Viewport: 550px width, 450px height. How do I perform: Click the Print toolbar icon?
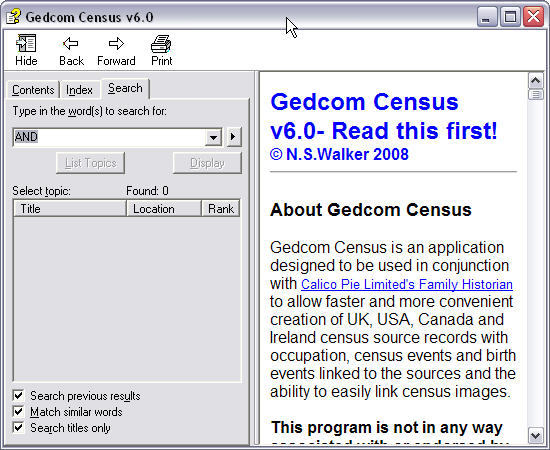pyautogui.click(x=161, y=50)
